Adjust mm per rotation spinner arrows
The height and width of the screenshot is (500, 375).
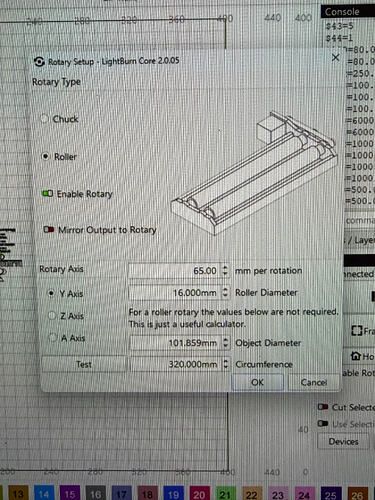[225, 271]
